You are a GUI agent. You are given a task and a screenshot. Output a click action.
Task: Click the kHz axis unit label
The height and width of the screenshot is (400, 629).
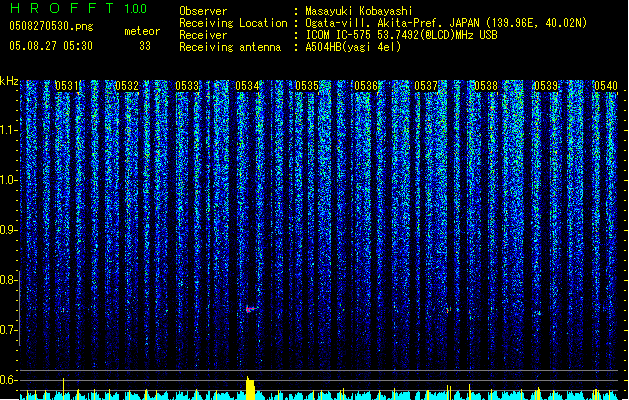pyautogui.click(x=9, y=81)
